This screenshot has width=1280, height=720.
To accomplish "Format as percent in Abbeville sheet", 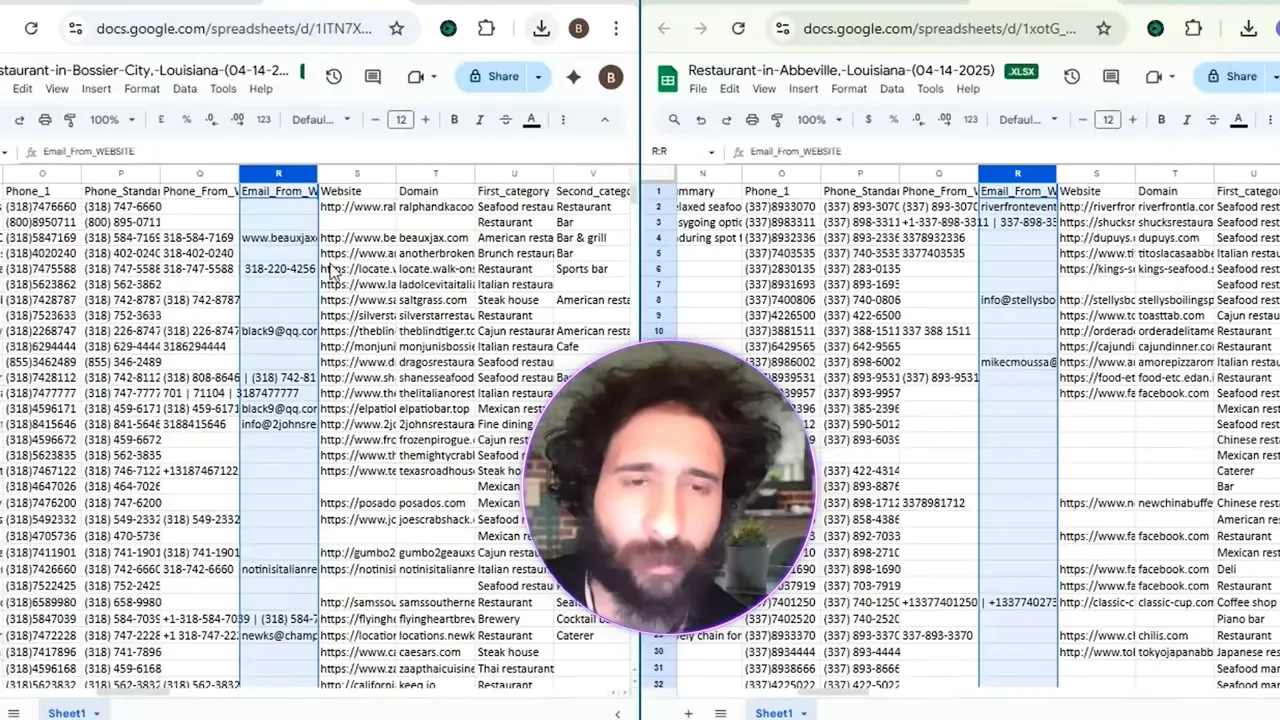I will pyautogui.click(x=893, y=120).
